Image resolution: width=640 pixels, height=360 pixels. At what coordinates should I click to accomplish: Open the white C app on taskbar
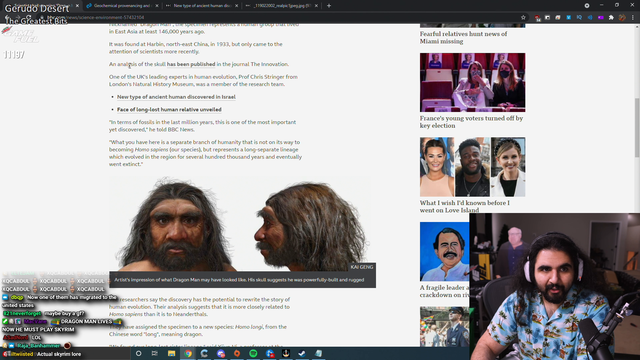[x=204, y=353]
